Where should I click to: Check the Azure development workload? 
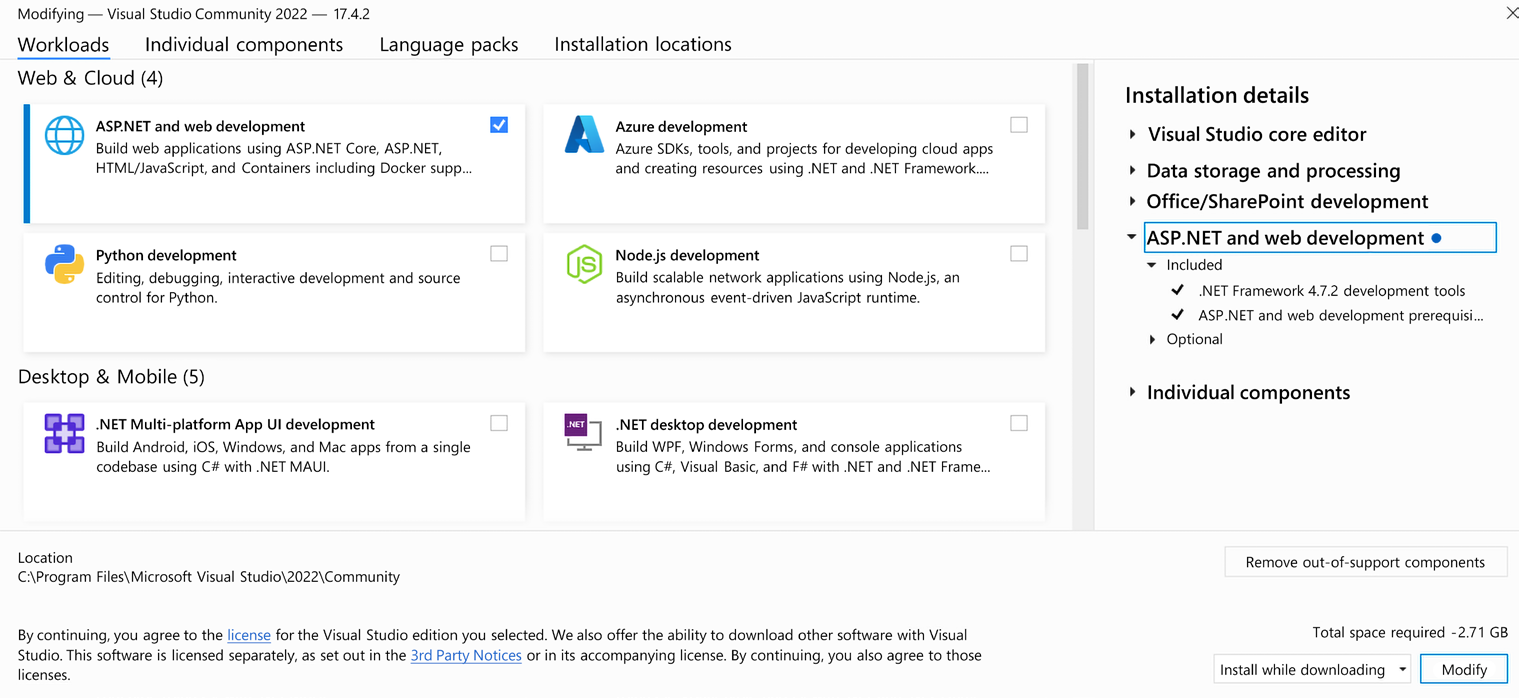tap(1018, 125)
